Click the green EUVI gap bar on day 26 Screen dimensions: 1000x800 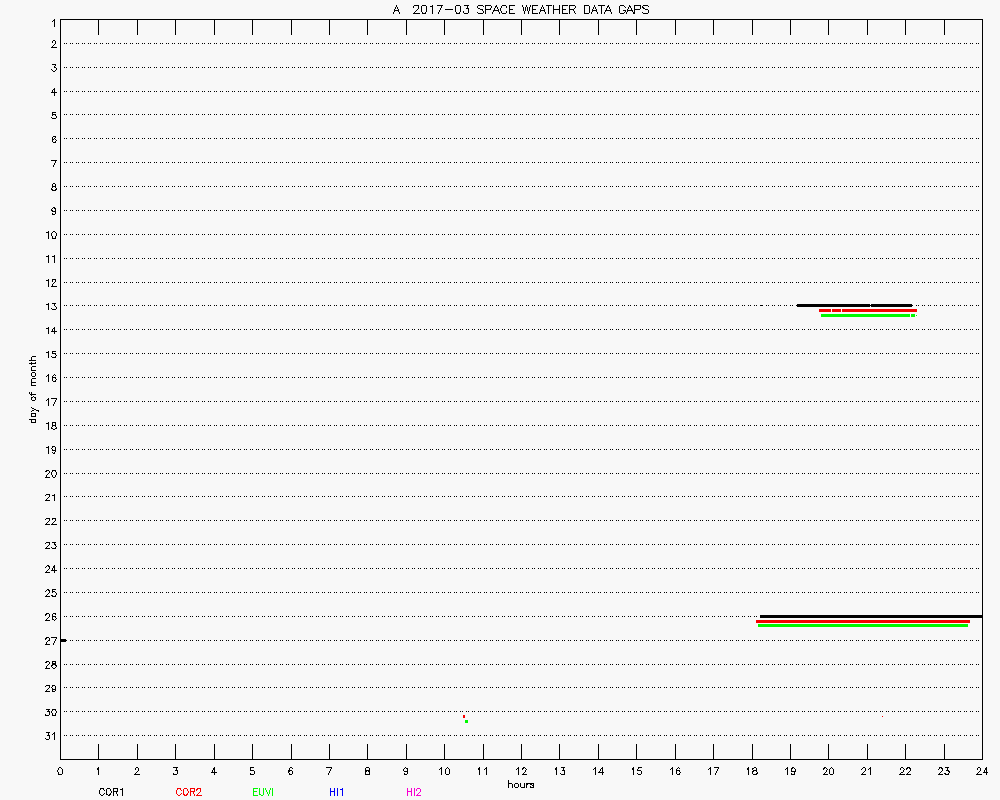click(862, 626)
